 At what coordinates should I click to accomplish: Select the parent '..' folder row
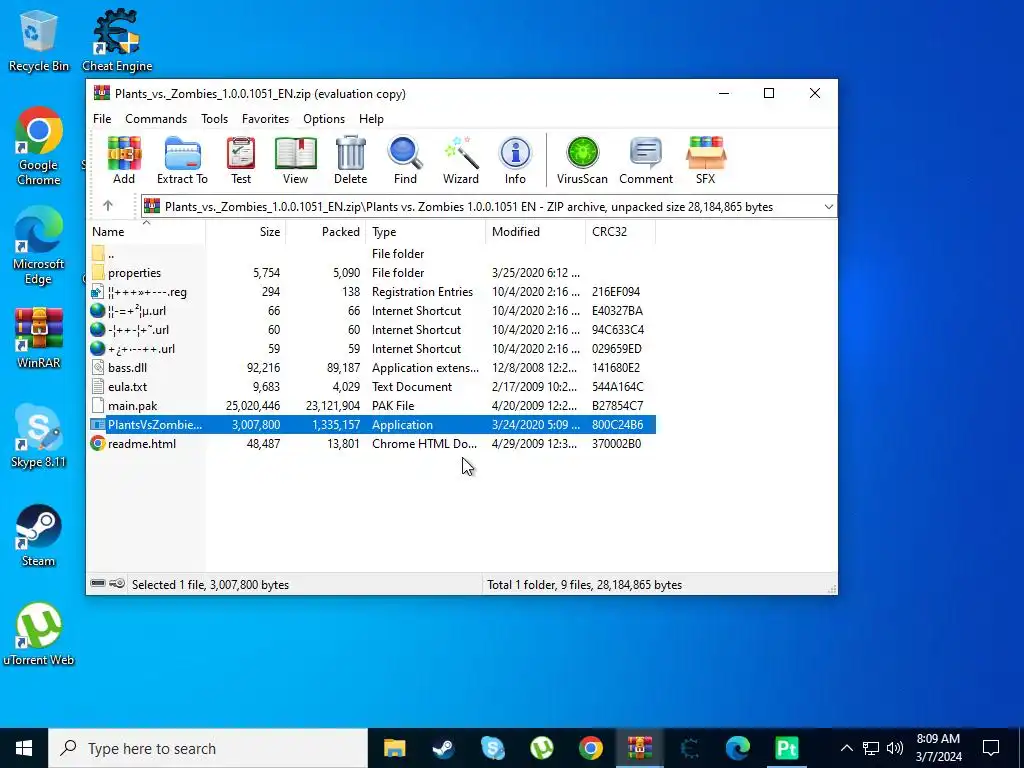click(x=372, y=253)
